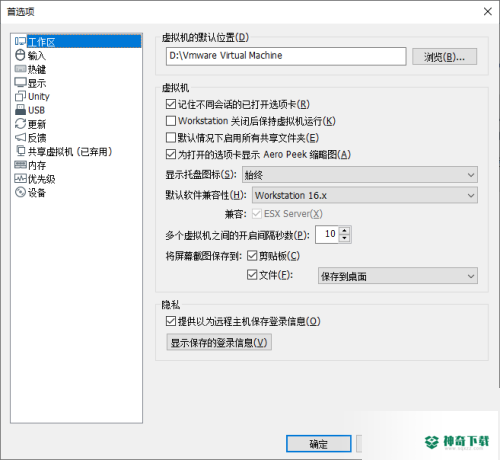500x460 pixels.
Task: Click the 显示 monitor icon
Action: coord(20,83)
